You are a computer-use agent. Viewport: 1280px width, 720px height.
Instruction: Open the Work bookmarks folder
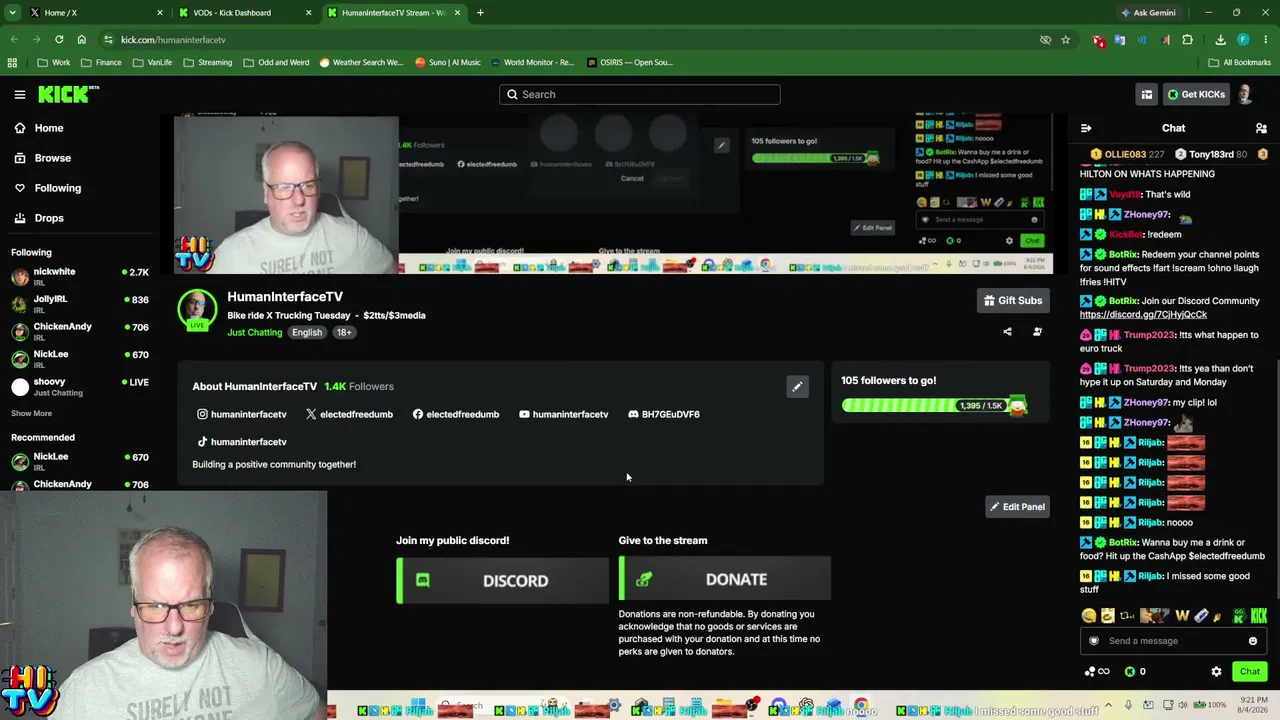tap(54, 63)
